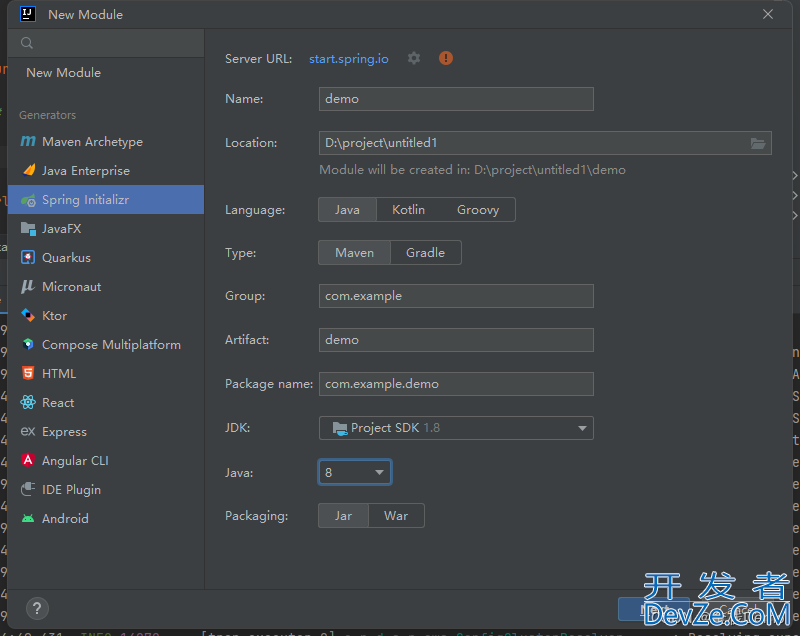Click the Micronaut label text
800x636 pixels.
tap(71, 287)
